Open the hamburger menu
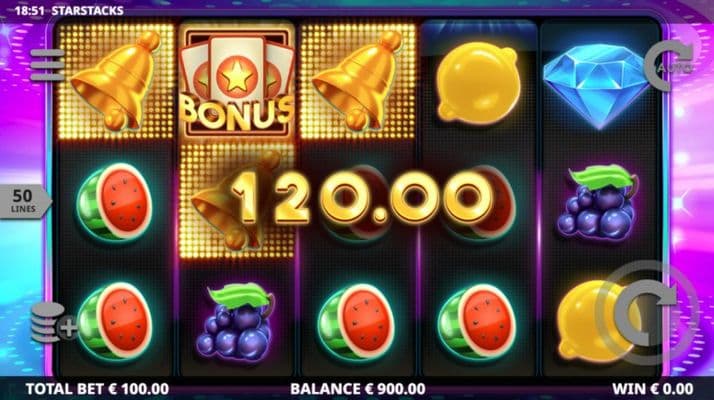Image resolution: width=714 pixels, height=400 pixels. [x=47, y=65]
